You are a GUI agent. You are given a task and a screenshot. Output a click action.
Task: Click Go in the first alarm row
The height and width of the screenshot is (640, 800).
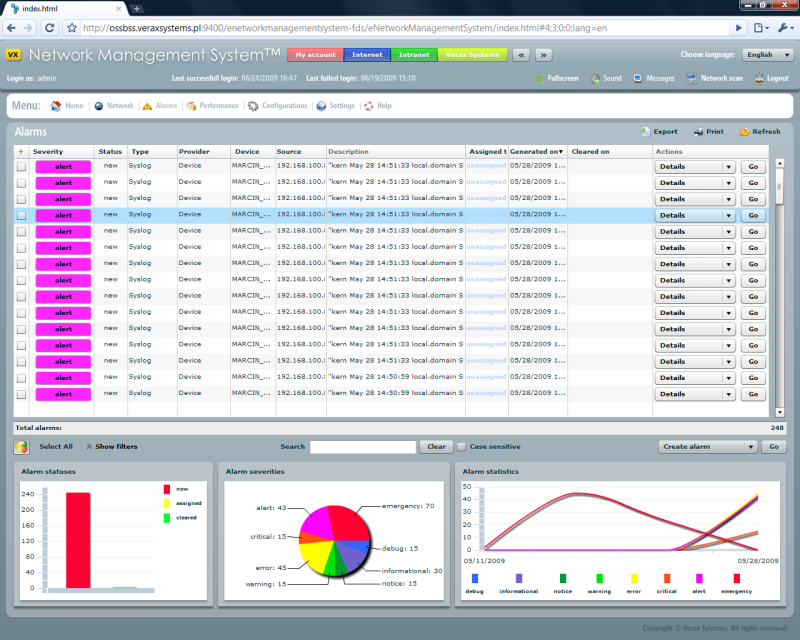753,166
